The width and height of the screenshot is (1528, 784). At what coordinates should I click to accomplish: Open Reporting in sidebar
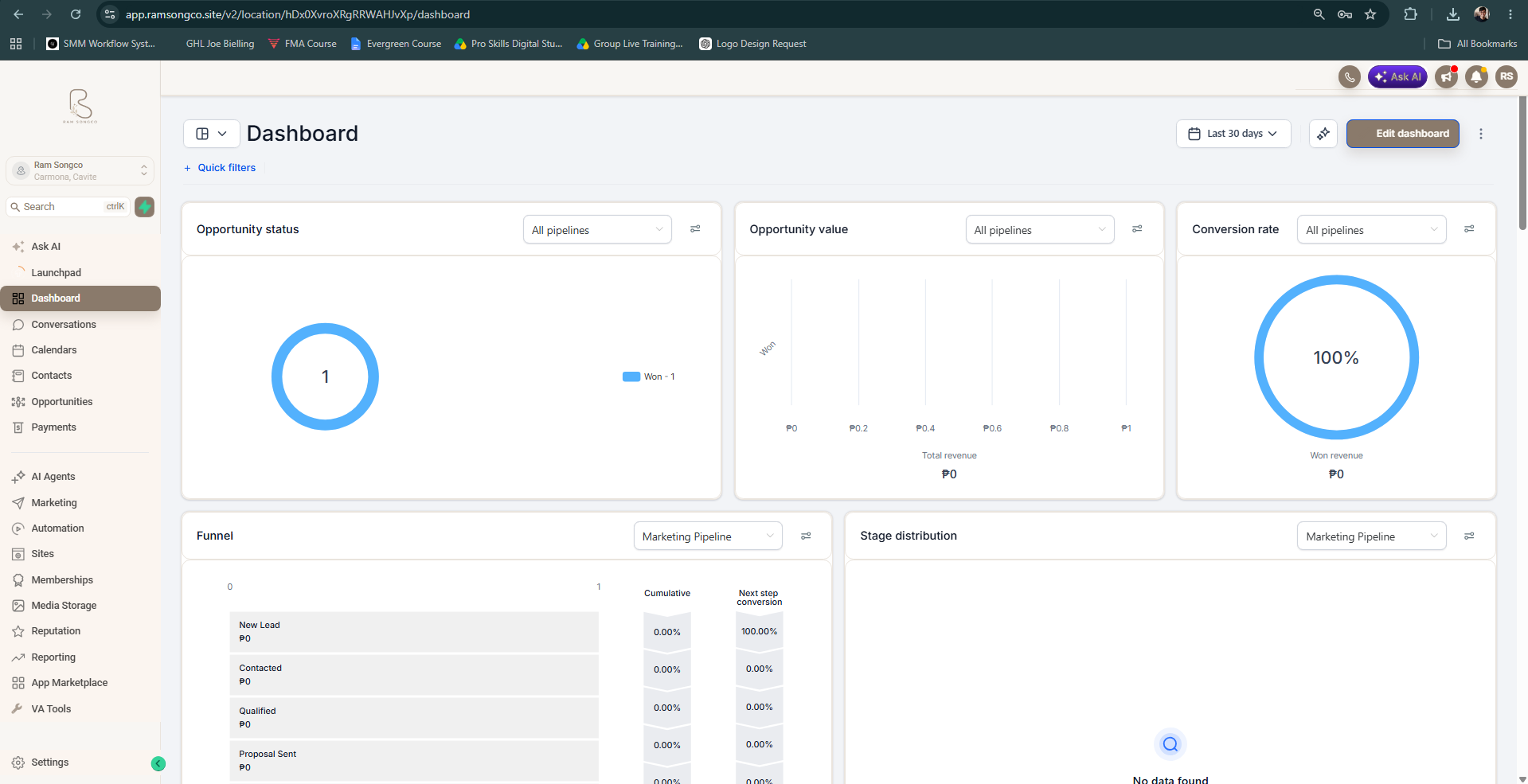click(80, 657)
